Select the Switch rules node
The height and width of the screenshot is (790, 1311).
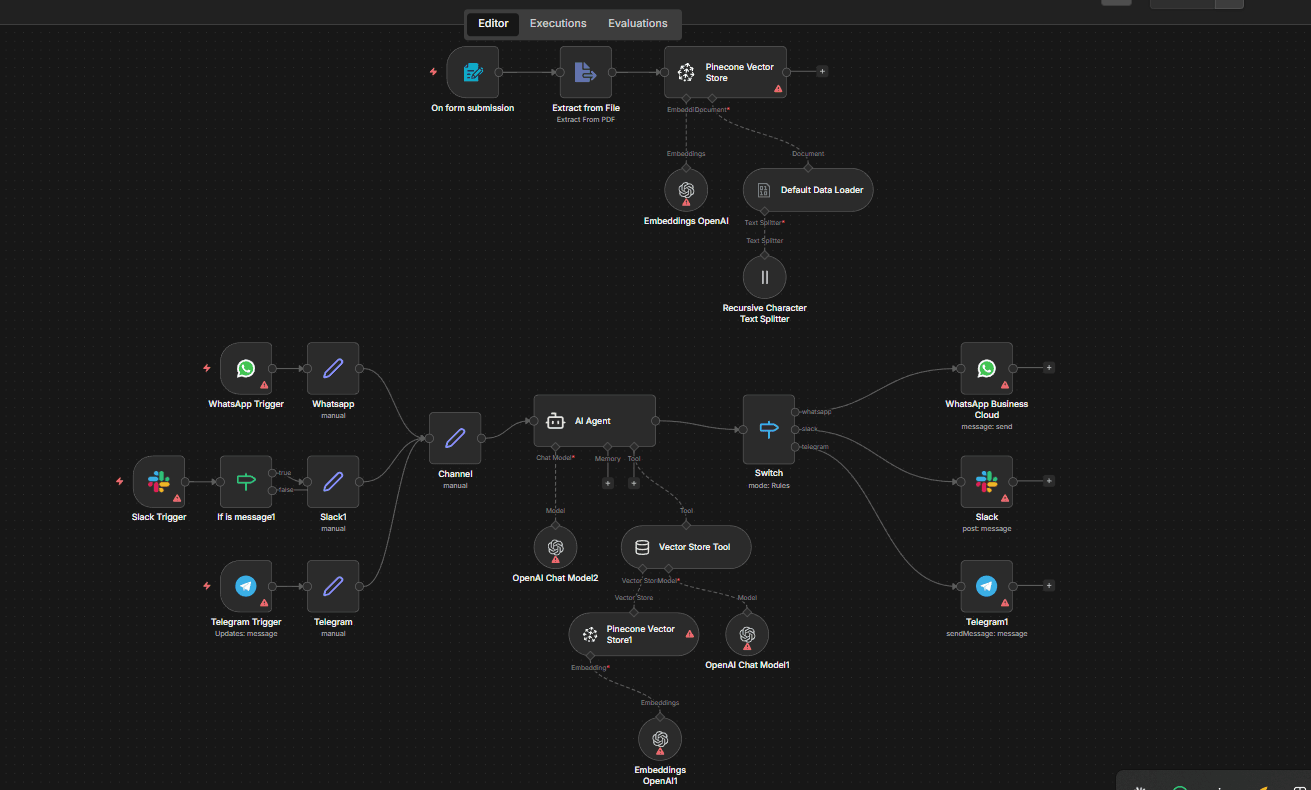(769, 429)
